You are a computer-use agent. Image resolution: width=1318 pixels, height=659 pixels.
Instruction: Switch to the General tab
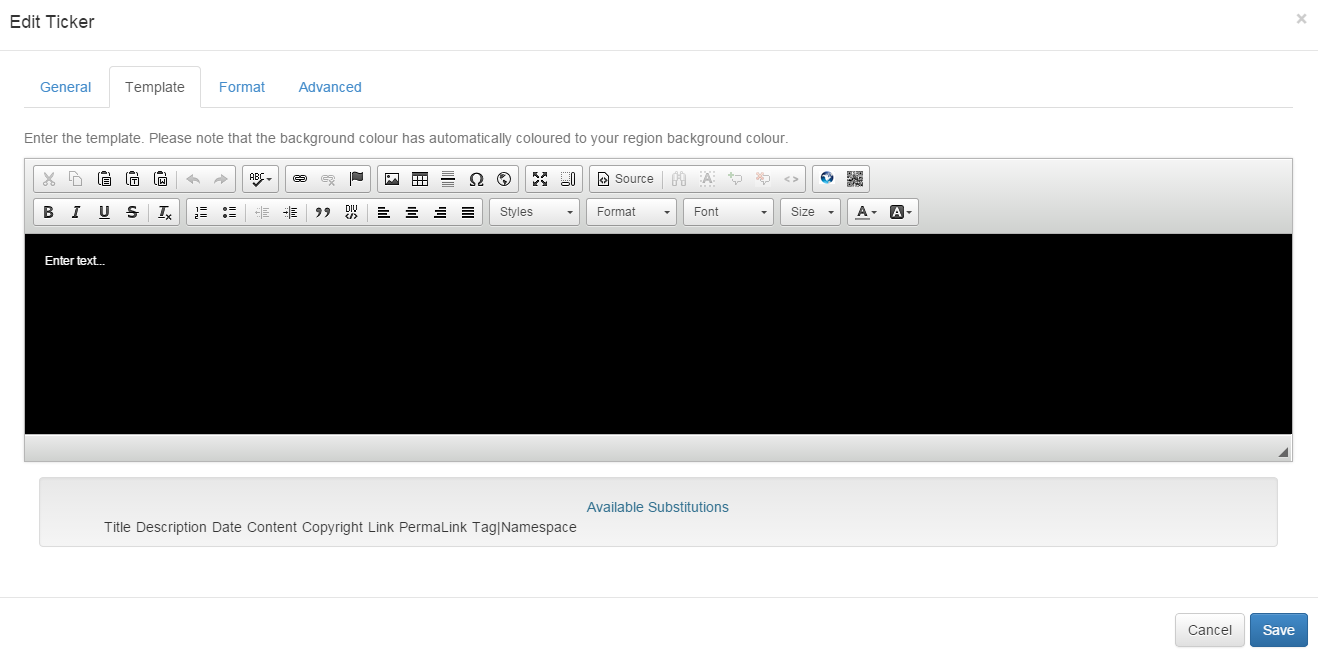[66, 87]
